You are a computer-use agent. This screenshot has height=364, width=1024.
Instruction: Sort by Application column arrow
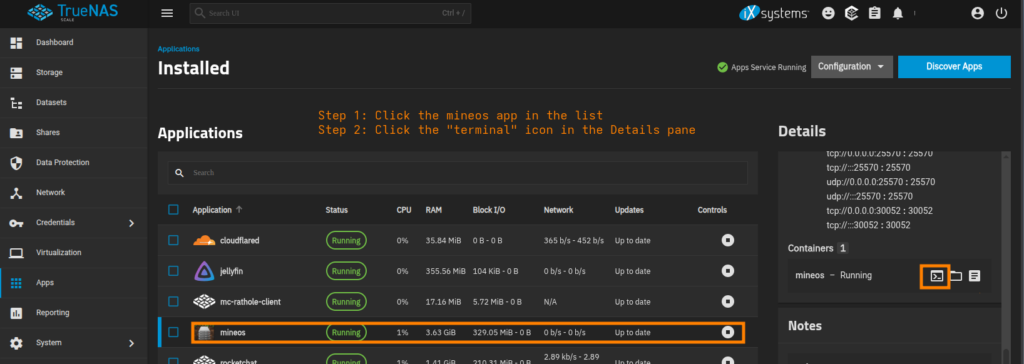[x=238, y=210]
